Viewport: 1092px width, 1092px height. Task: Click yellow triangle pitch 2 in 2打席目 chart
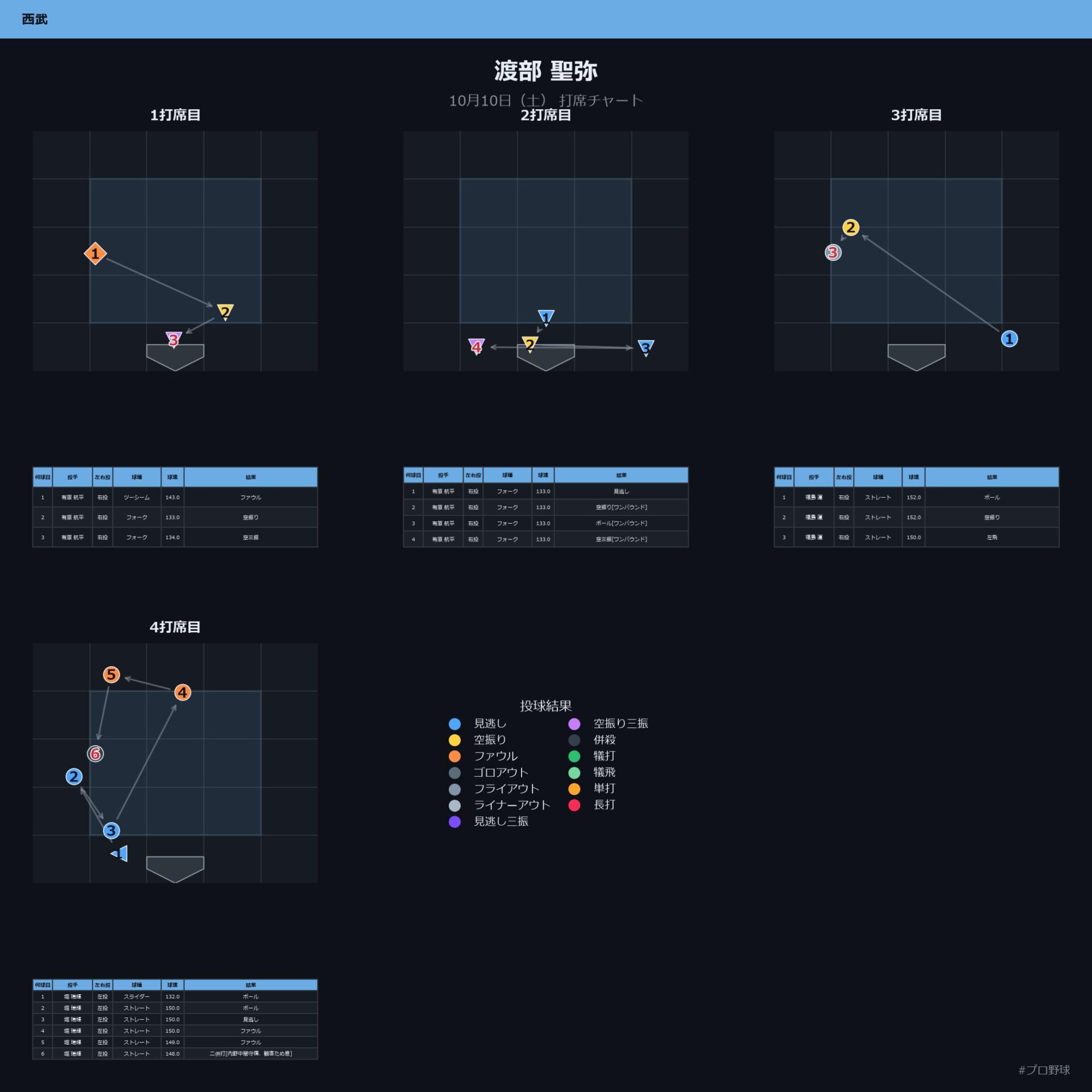point(530,344)
